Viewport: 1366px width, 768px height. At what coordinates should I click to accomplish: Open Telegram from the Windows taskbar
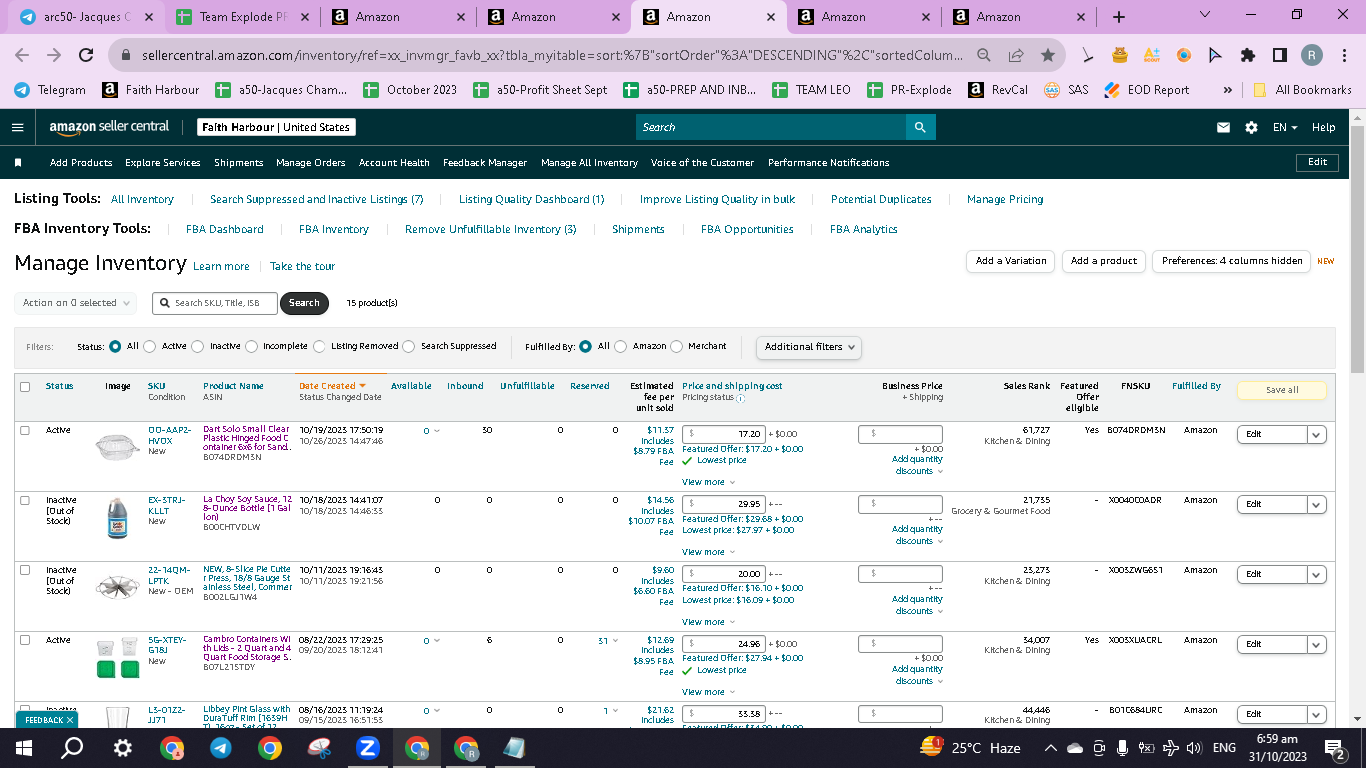pos(221,748)
